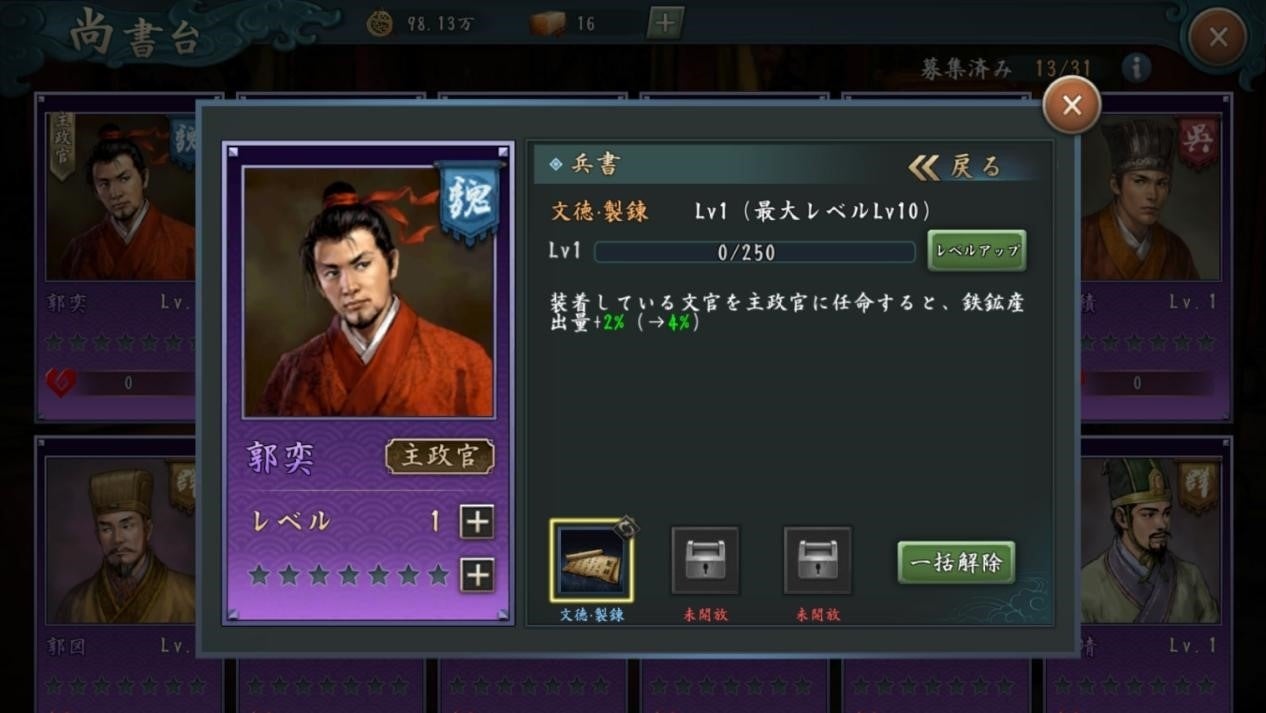
Task: Click the レベルアップ button
Action: tap(976, 251)
